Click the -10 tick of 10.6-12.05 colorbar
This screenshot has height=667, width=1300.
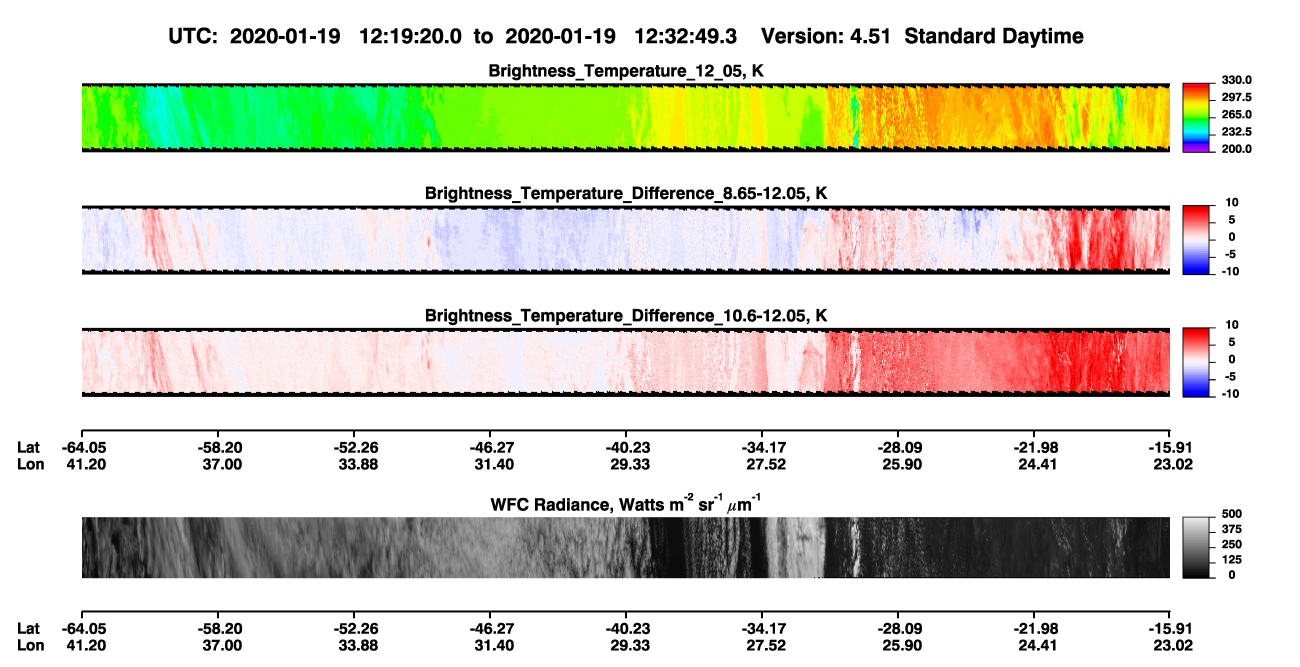[1230, 393]
